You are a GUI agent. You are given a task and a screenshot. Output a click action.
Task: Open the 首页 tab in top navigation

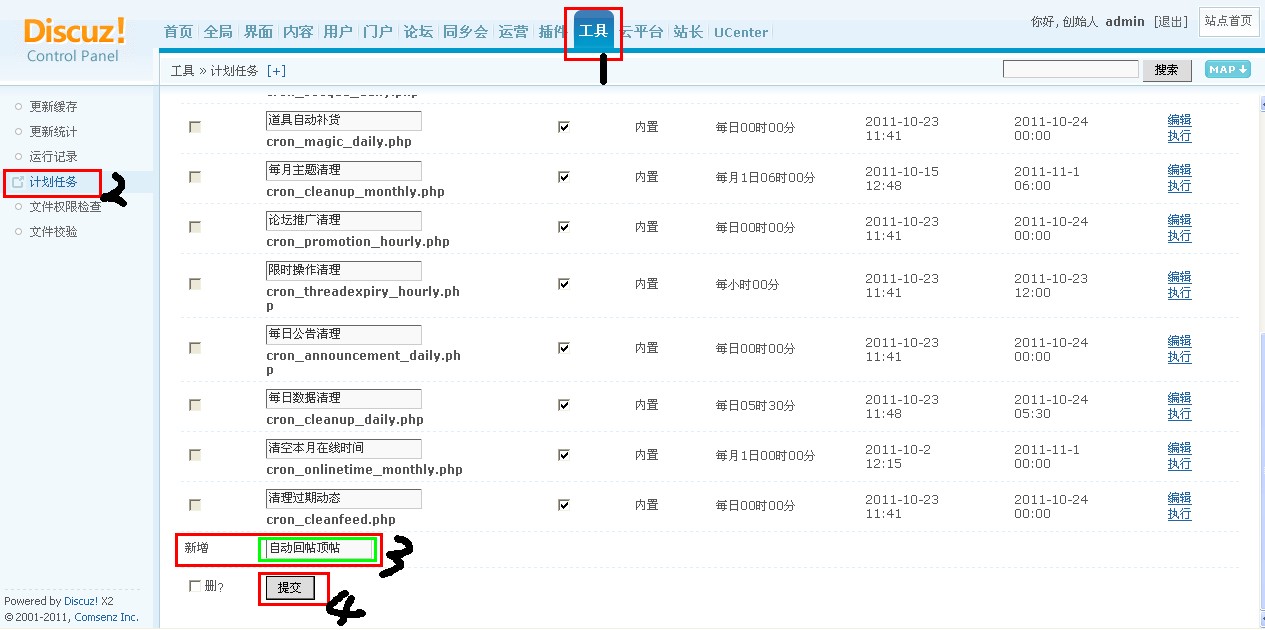[x=178, y=32]
